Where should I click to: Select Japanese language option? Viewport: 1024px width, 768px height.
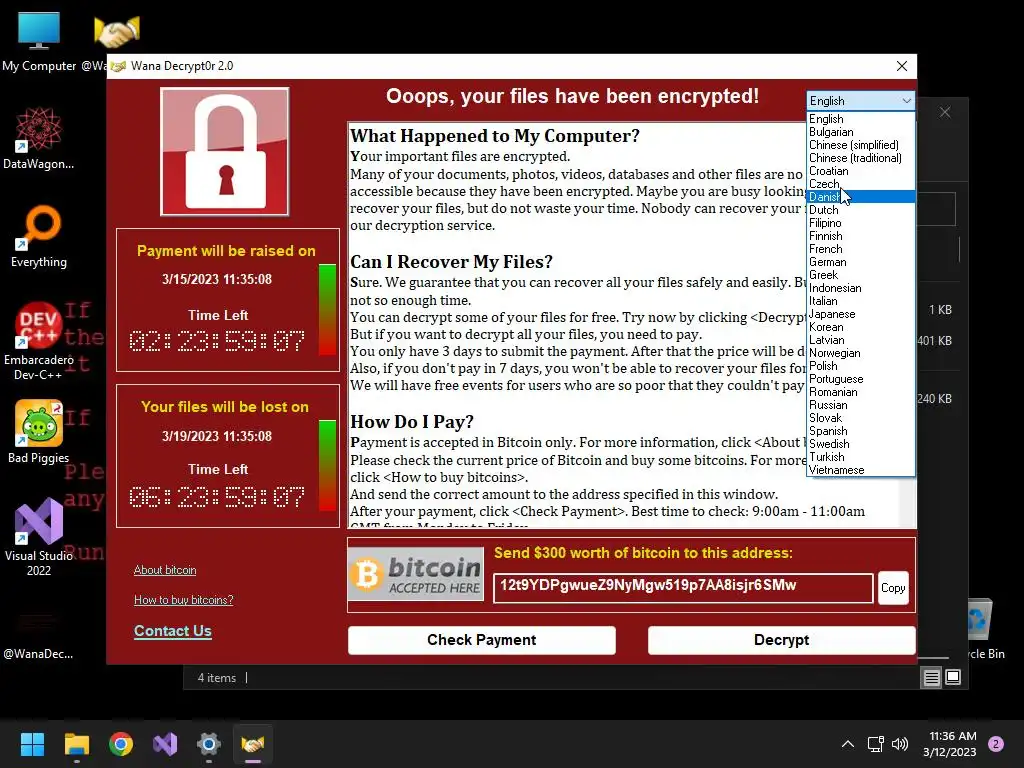pos(861,314)
